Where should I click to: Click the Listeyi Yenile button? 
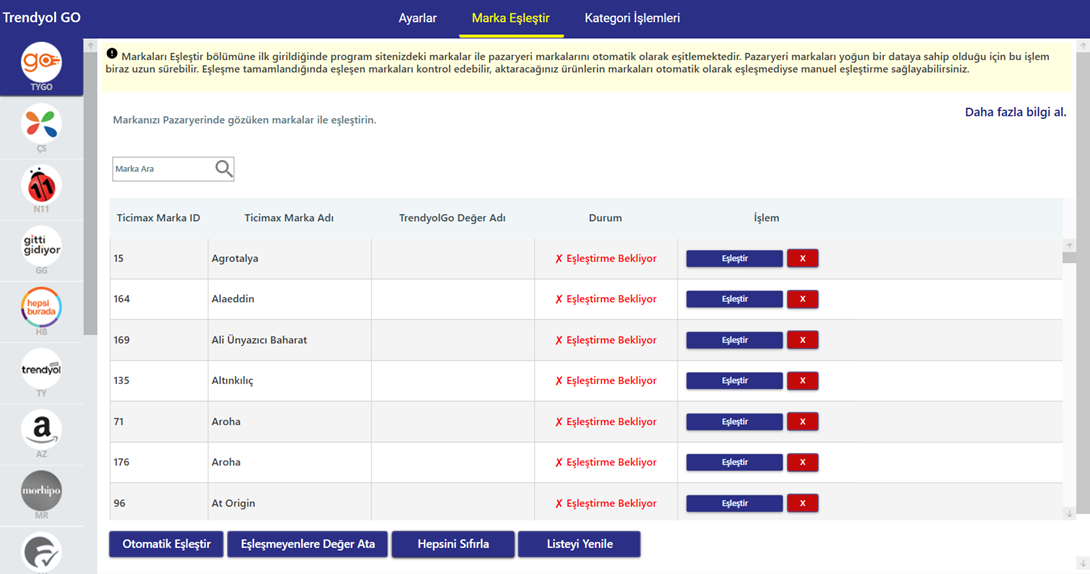(579, 544)
